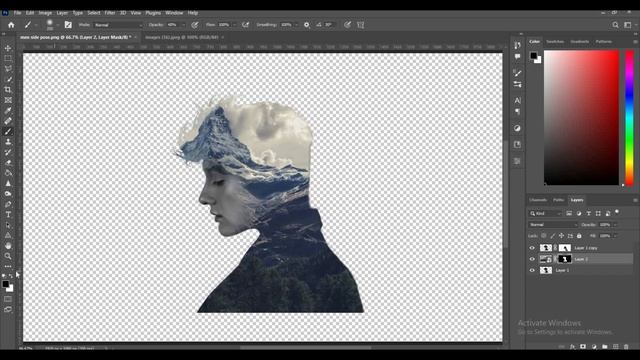The height and width of the screenshot is (360, 640).
Task: Toggle Lock all padlock icon
Action: point(579,236)
